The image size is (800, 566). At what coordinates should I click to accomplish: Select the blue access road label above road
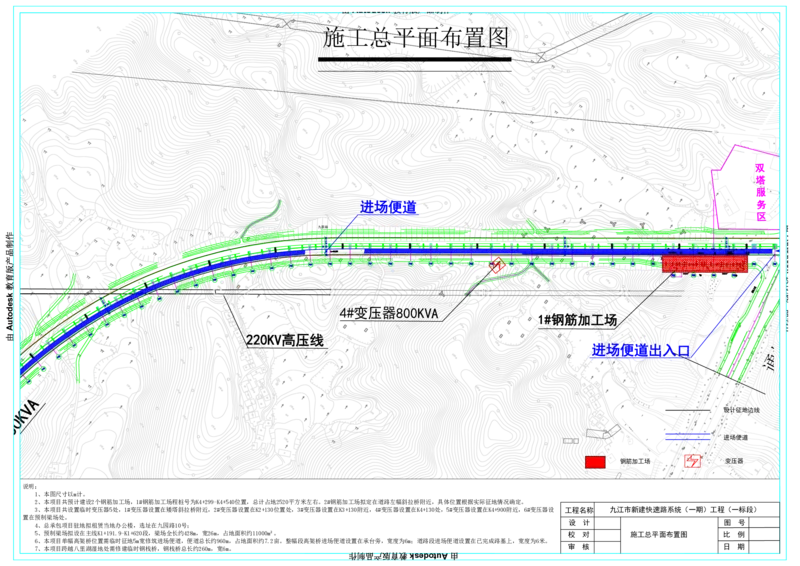click(389, 208)
